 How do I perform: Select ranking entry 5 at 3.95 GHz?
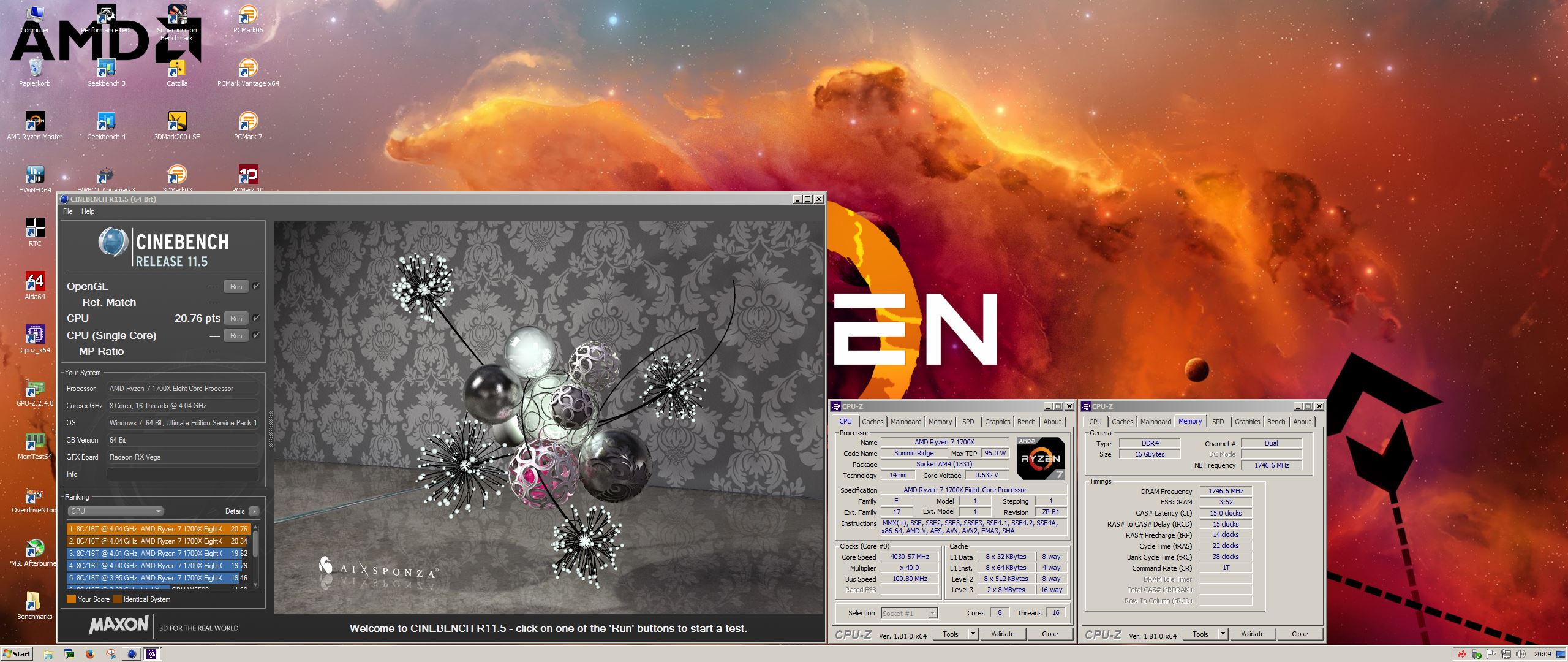(x=158, y=578)
